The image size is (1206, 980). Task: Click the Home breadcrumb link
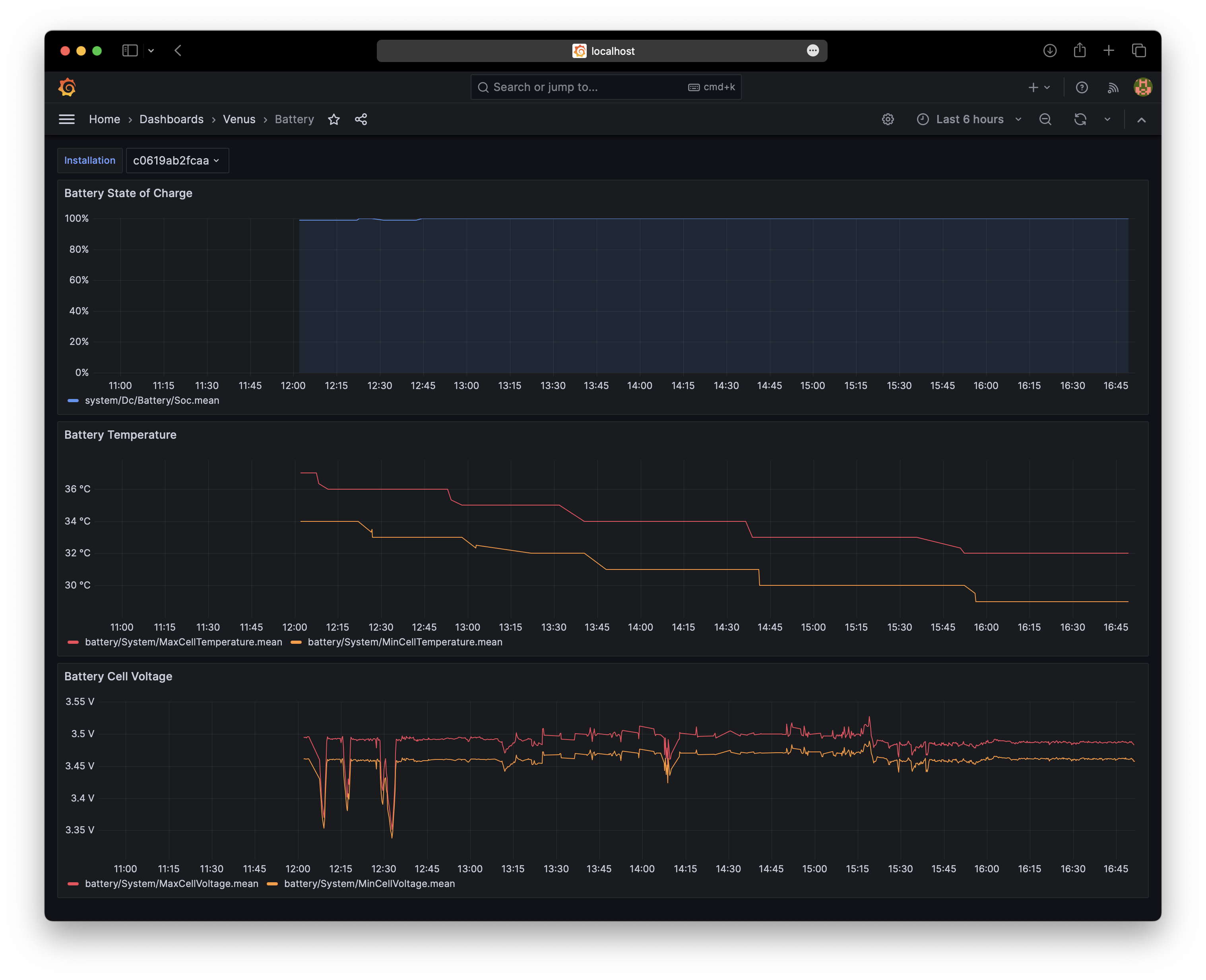(105, 119)
